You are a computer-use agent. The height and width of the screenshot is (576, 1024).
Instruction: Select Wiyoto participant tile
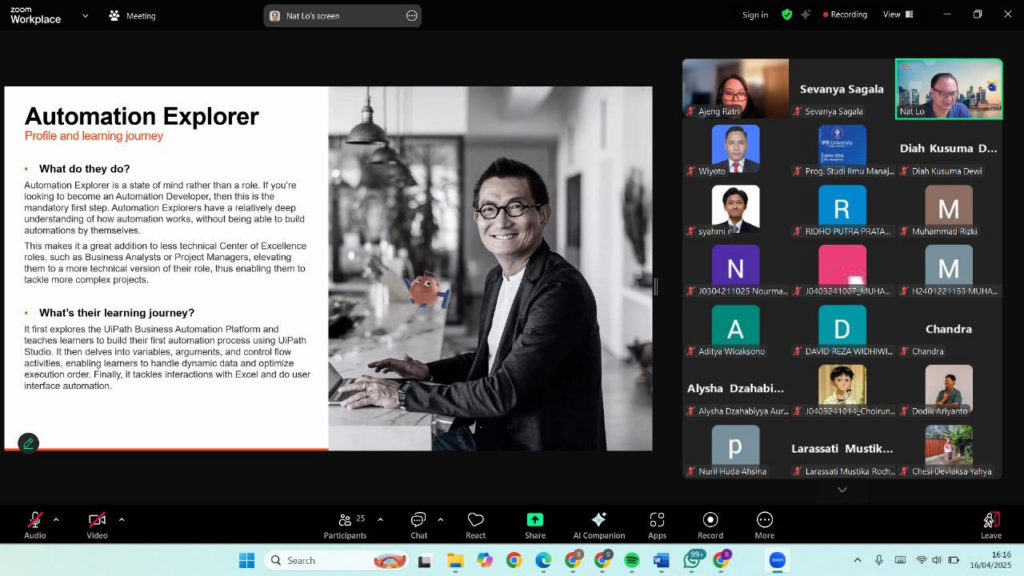pos(735,149)
